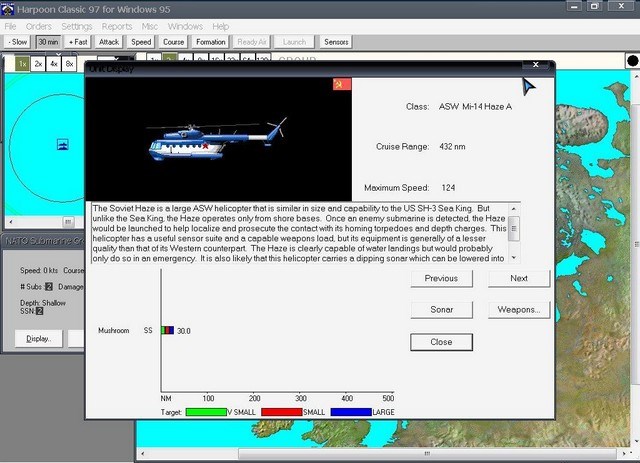640x463 pixels.
Task: Click the Harpoon app icon in title bar
Action: (10, 8)
